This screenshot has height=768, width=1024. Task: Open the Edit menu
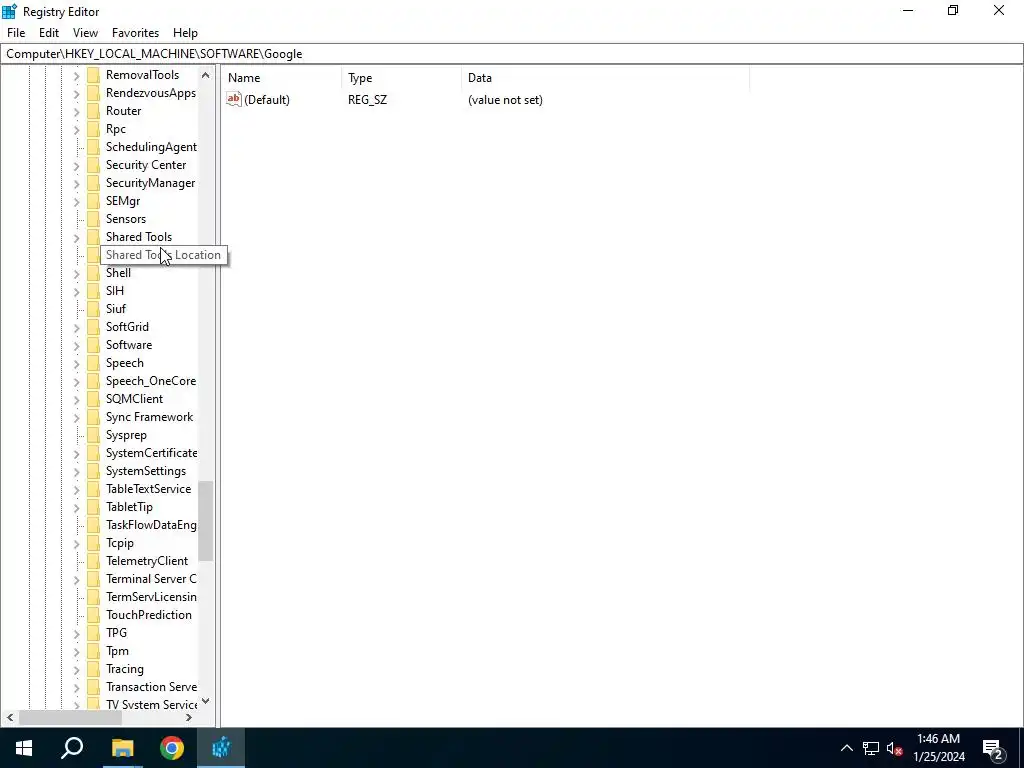[49, 33]
